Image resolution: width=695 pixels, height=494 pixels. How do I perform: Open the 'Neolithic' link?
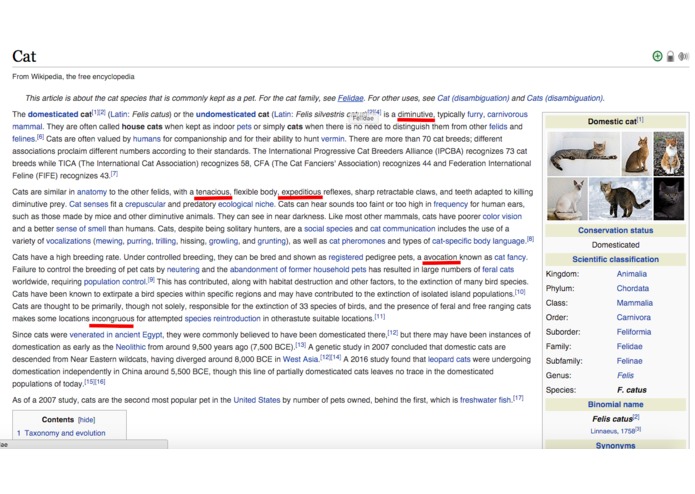[x=130, y=347]
